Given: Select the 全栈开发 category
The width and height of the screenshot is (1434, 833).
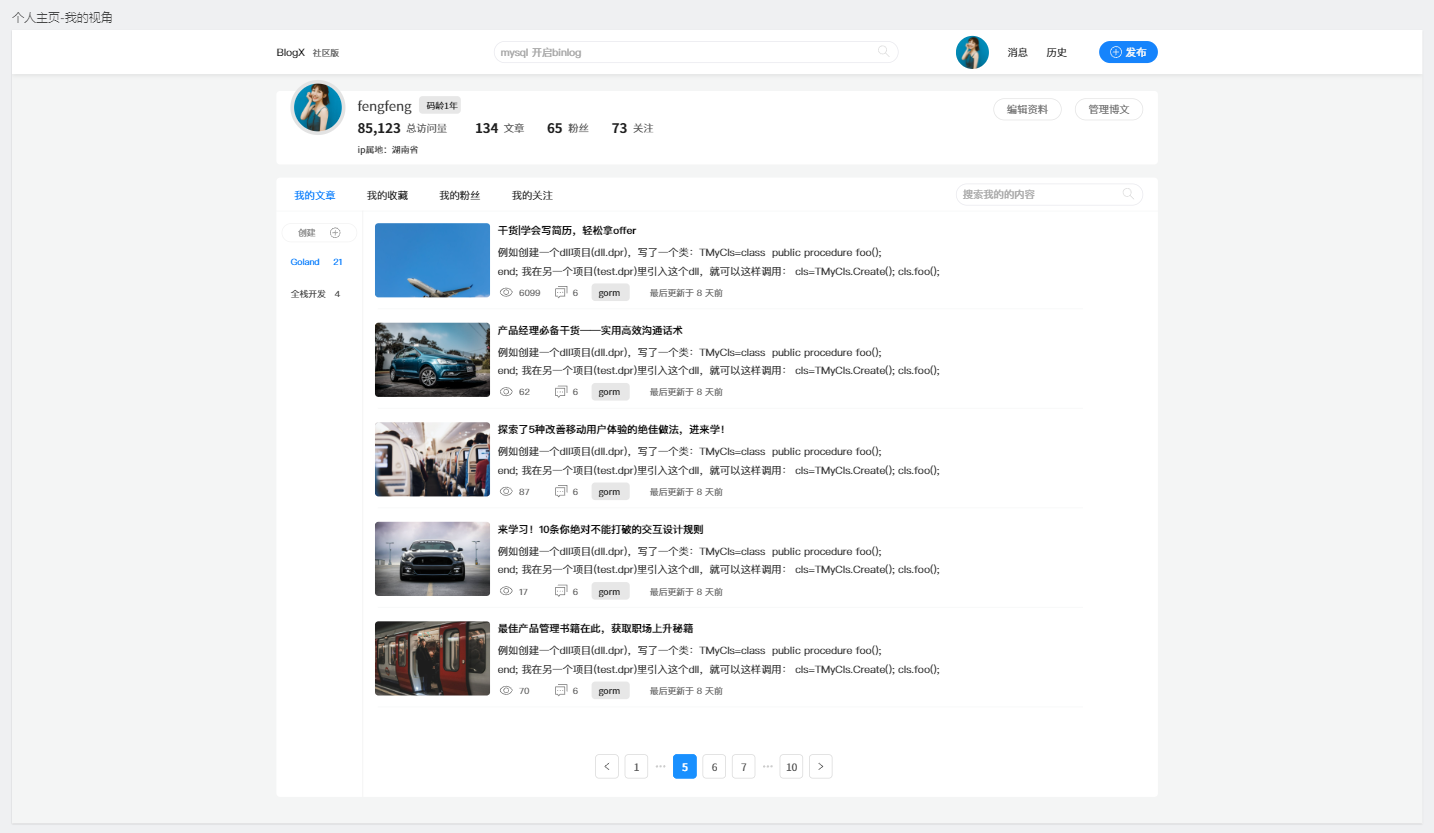Looking at the screenshot, I should pyautogui.click(x=308, y=294).
